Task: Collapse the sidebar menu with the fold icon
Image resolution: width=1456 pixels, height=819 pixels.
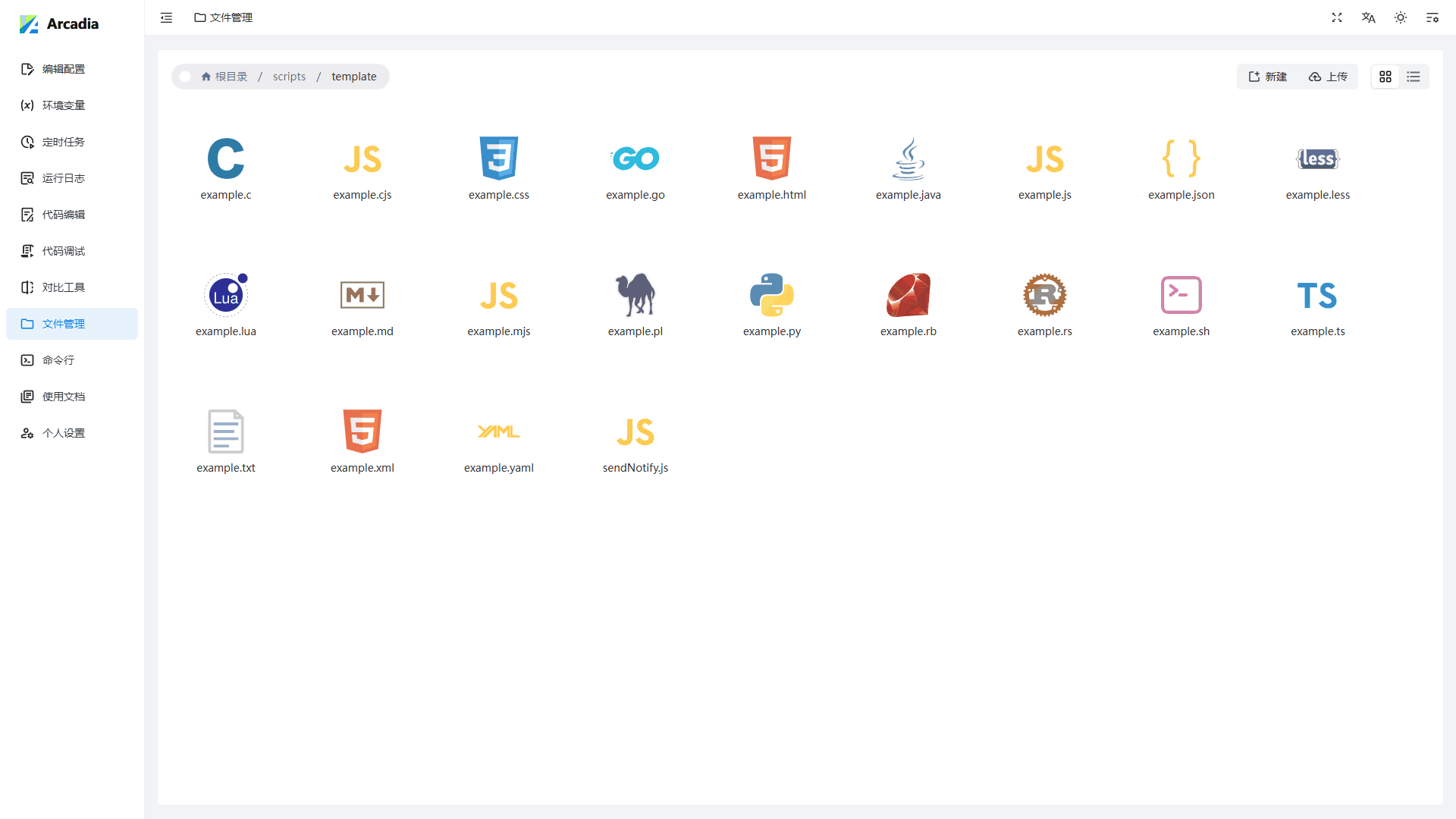Action: tap(166, 17)
